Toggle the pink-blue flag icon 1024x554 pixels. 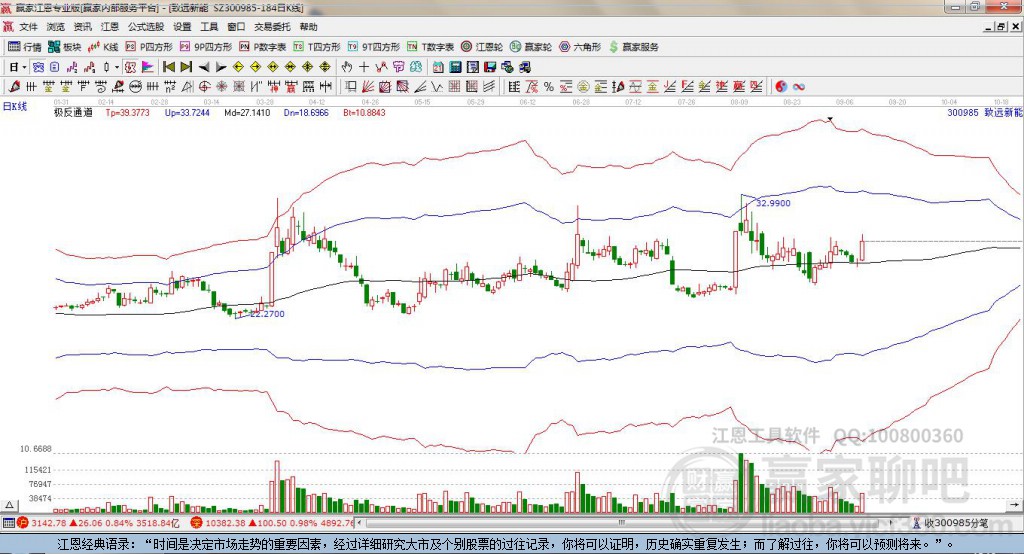point(148,67)
